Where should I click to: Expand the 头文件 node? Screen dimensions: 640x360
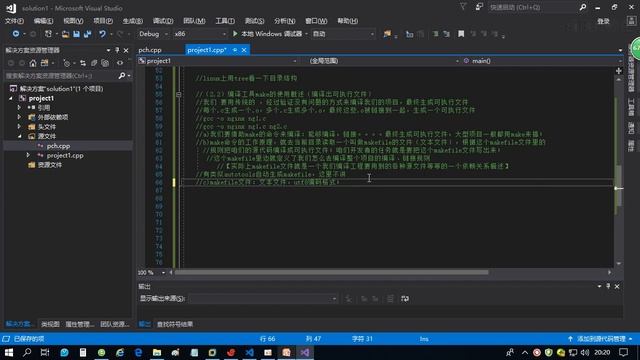[19, 127]
